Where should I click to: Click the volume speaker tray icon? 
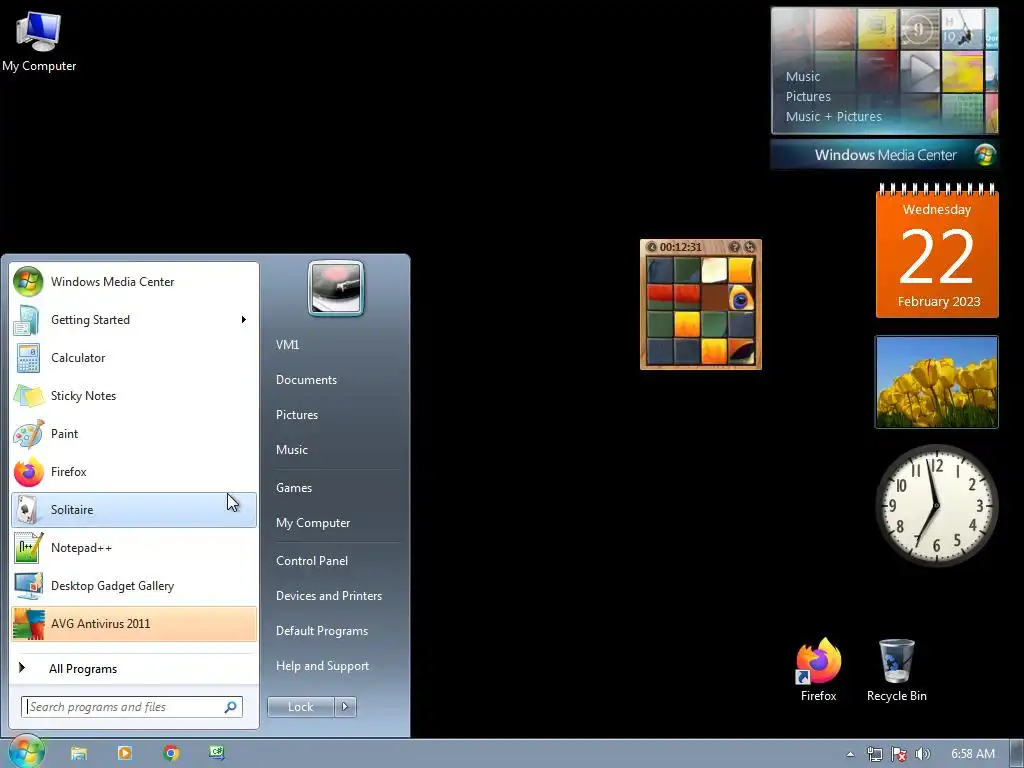point(922,754)
